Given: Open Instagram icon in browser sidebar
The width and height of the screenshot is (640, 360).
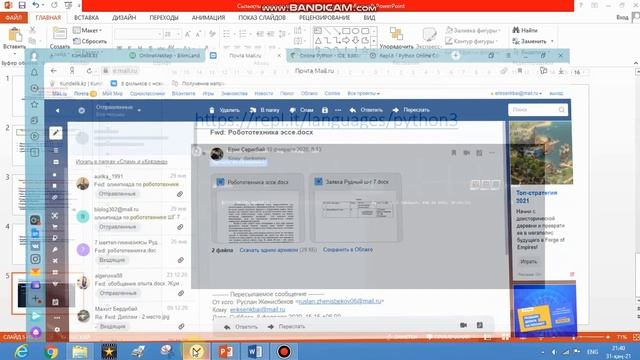Looking at the screenshot, I should pyautogui.click(x=36, y=259).
